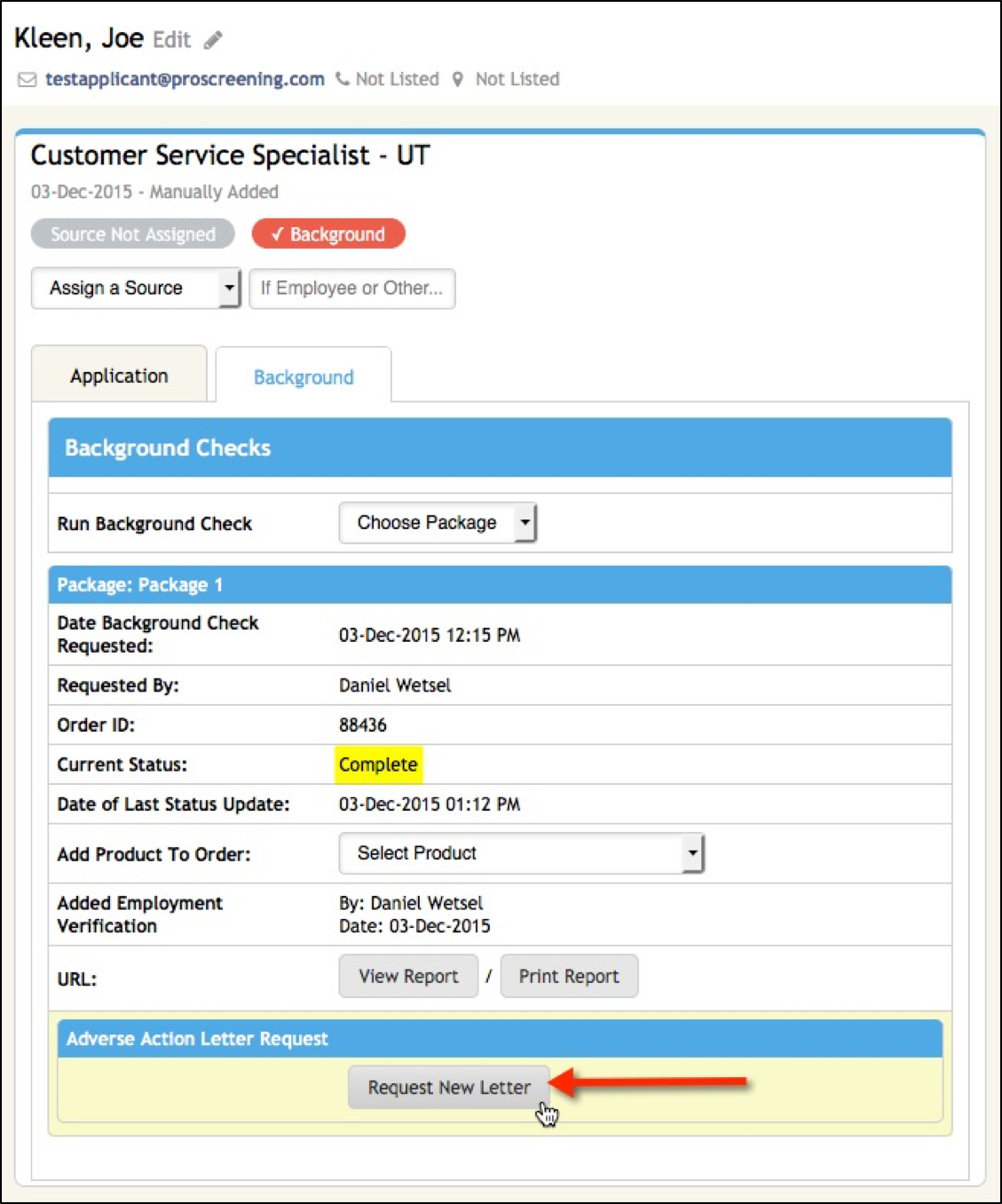Click the phone handset icon

[x=342, y=79]
